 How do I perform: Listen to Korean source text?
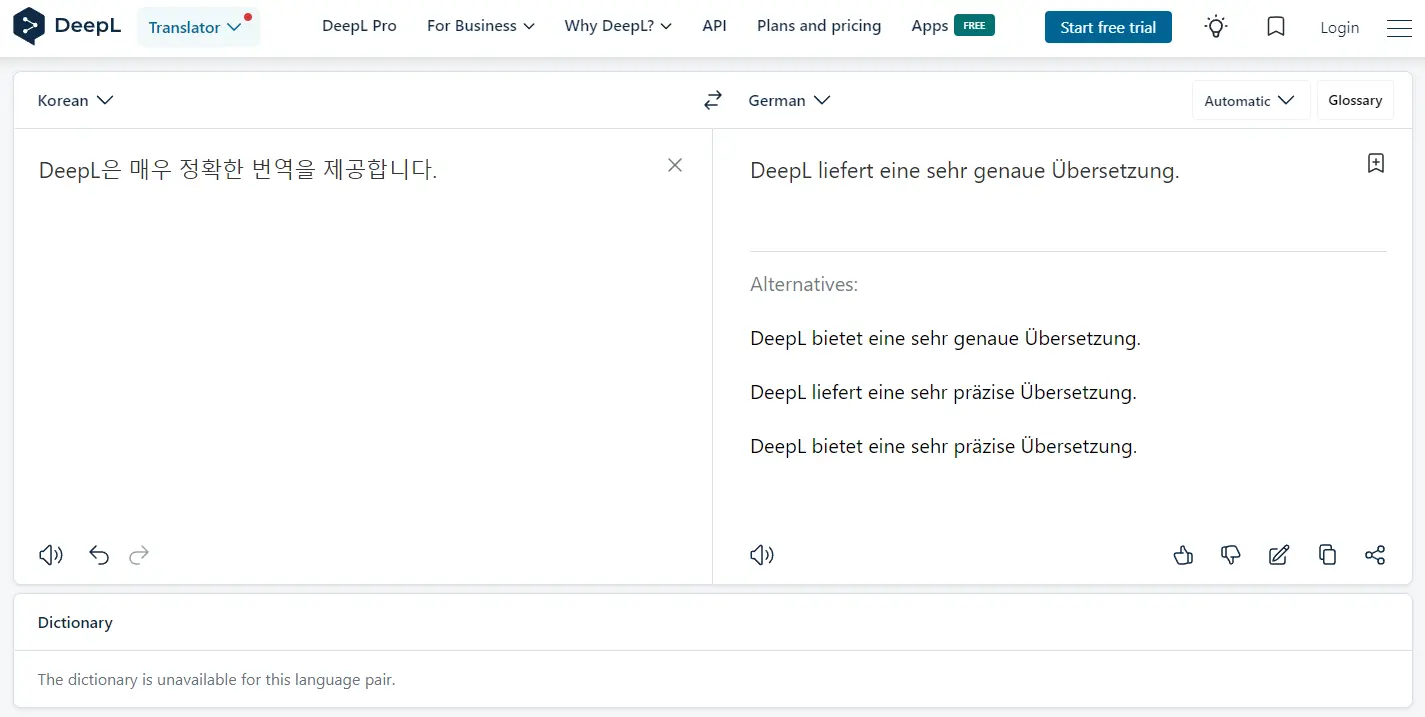tap(51, 555)
